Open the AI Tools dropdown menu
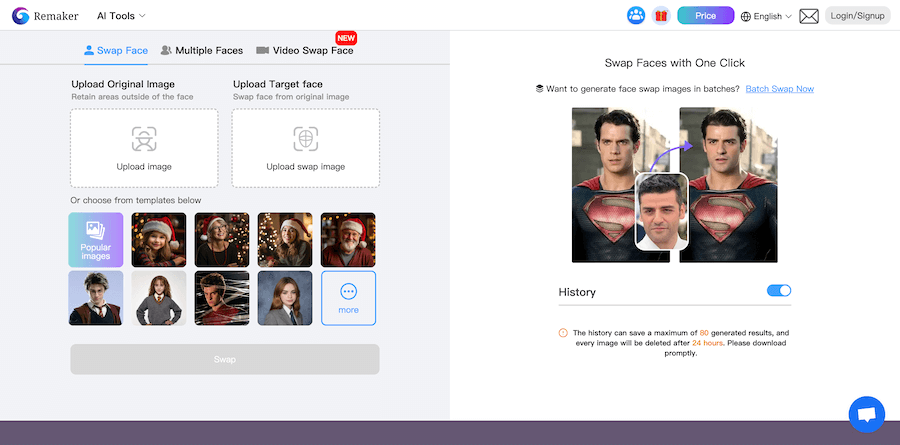 coord(121,16)
